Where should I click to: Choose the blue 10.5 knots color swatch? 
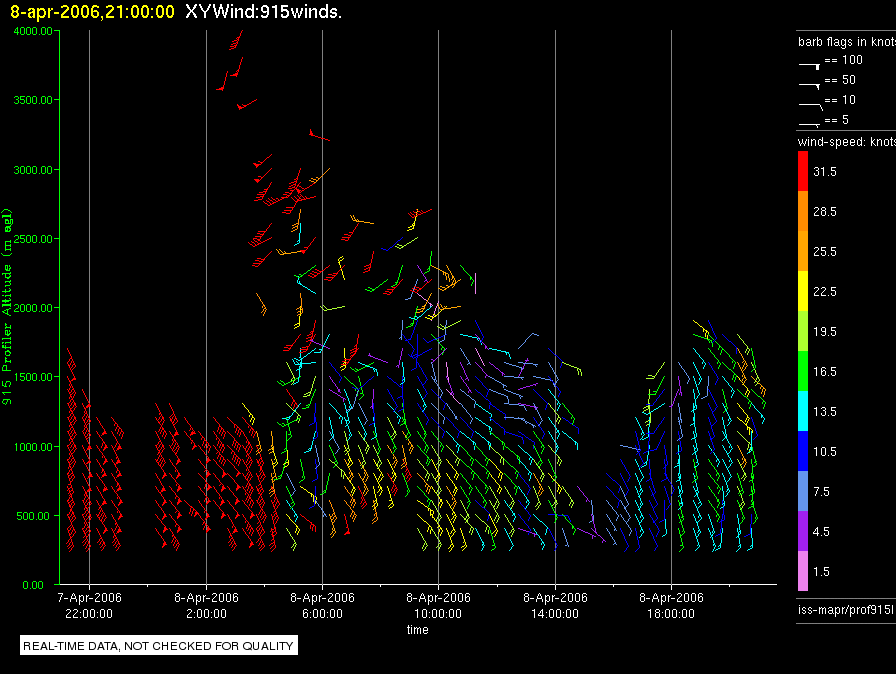pos(802,451)
